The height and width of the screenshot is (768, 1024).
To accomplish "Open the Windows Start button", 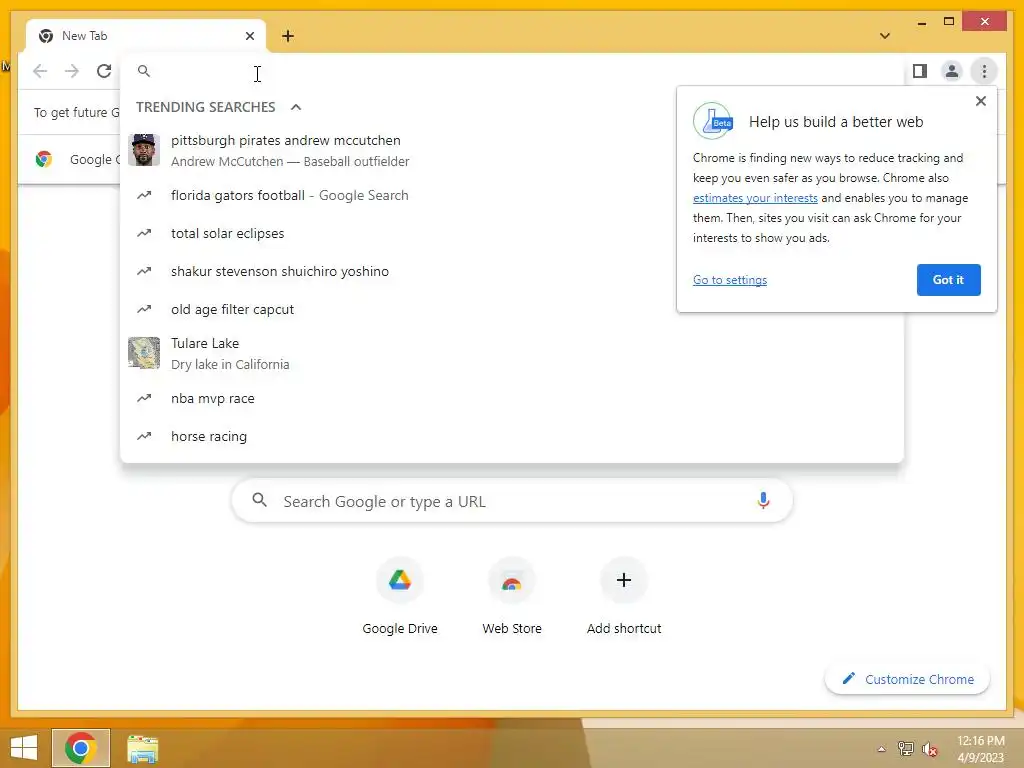I will (x=24, y=748).
